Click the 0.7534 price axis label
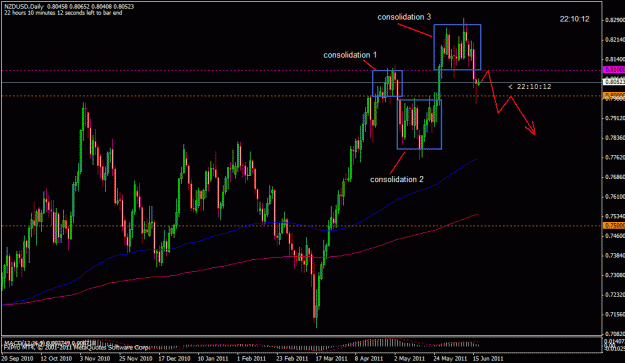The image size is (625, 363). pos(615,216)
